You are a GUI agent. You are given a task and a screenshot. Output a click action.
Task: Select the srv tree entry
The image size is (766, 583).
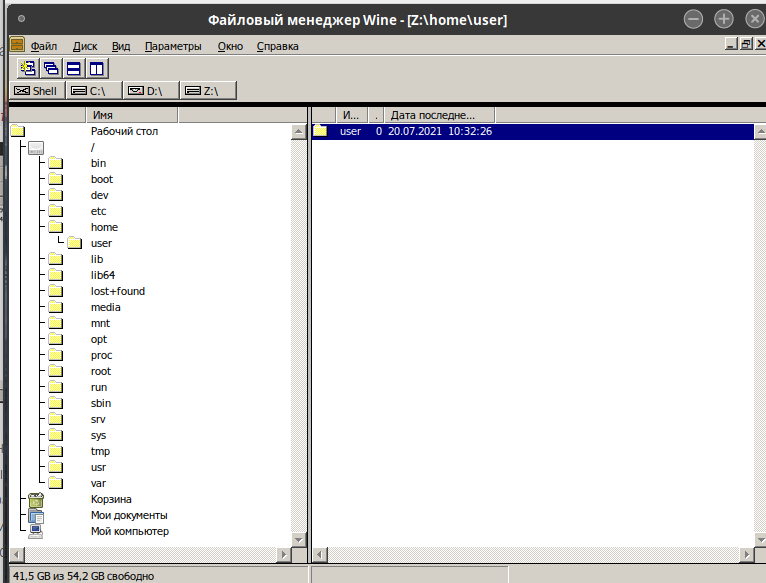pos(98,419)
